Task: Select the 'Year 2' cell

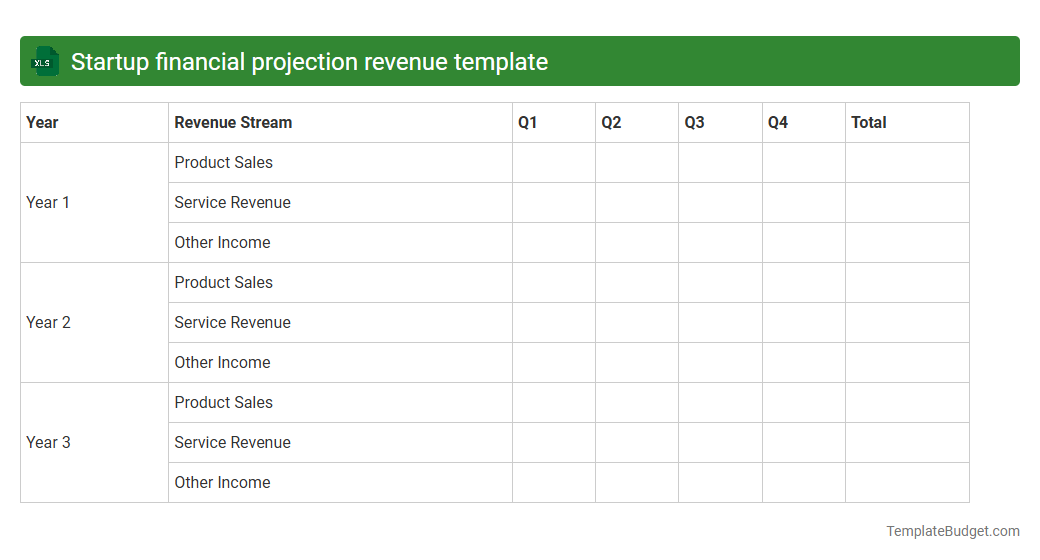Action: pyautogui.click(x=94, y=322)
